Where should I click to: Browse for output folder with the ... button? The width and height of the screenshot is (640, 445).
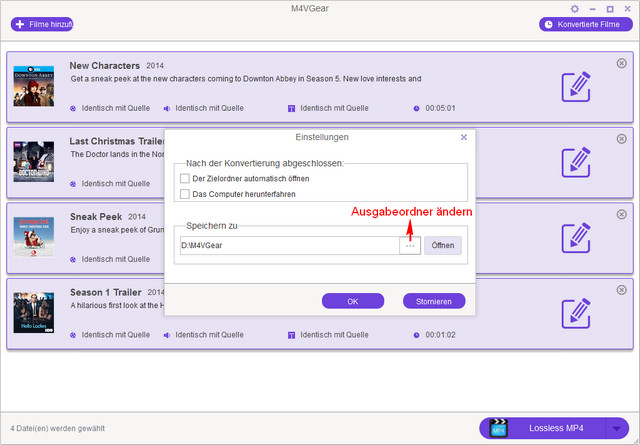[410, 246]
